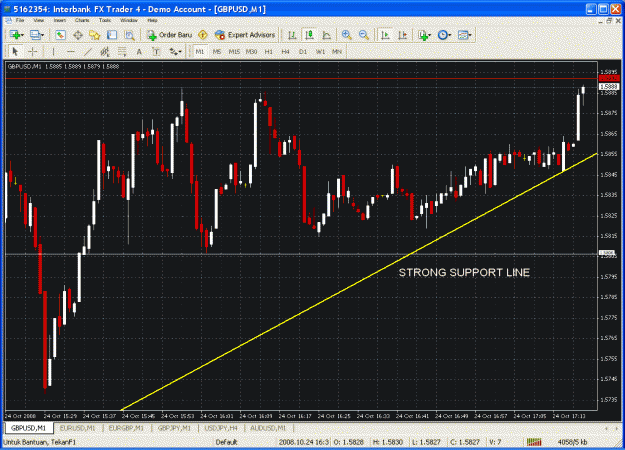Open the View menu
The width and height of the screenshot is (625, 450).
[x=39, y=20]
